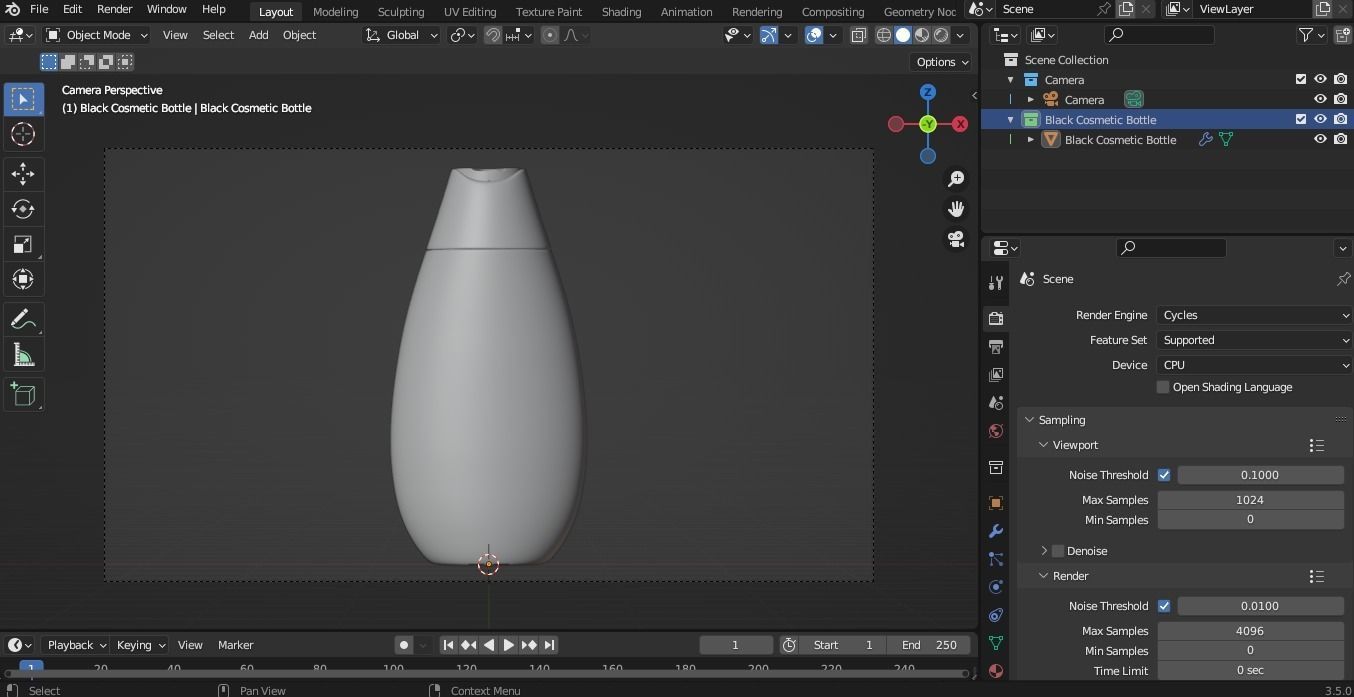1354x697 pixels.
Task: Open the Scene properties tab
Action: (995, 402)
